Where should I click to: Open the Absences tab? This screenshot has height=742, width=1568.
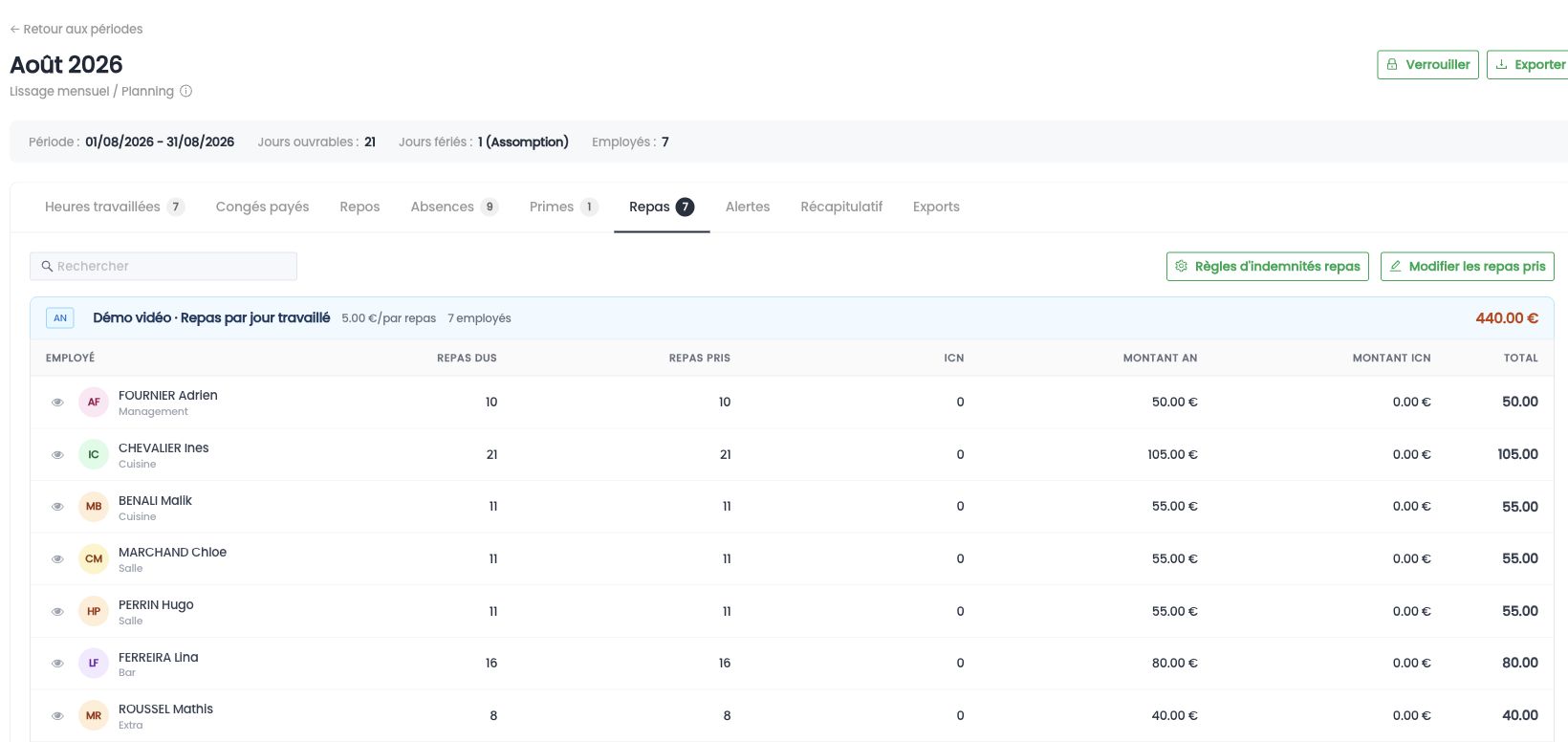coord(454,207)
